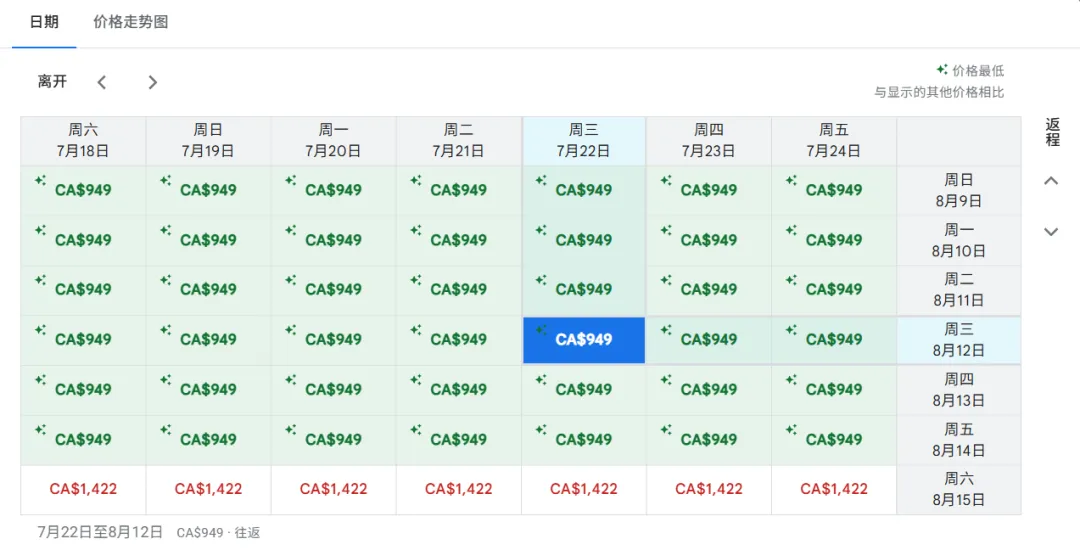This screenshot has height=550, width=1080.
Task: Select CA$949 for 7月23日 departure, 8月11日 return
Action: pyautogui.click(x=709, y=290)
